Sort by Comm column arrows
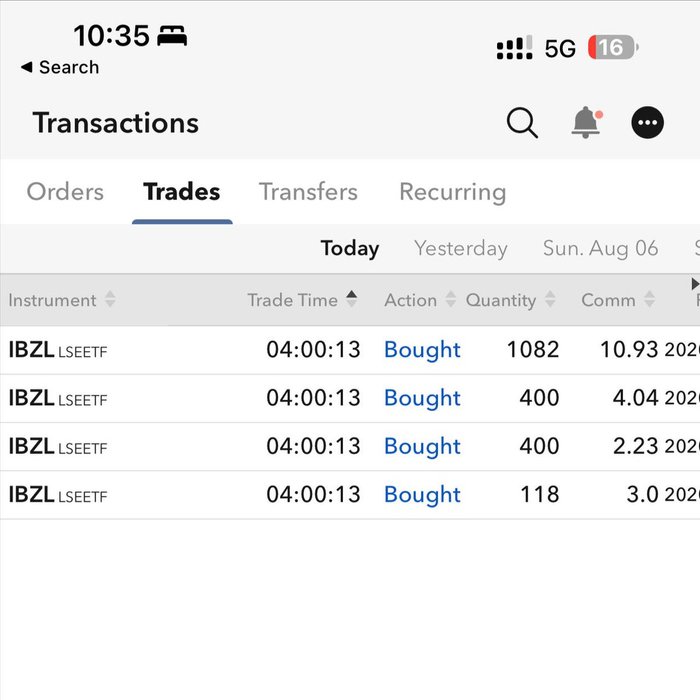Image resolution: width=700 pixels, height=700 pixels. point(650,300)
